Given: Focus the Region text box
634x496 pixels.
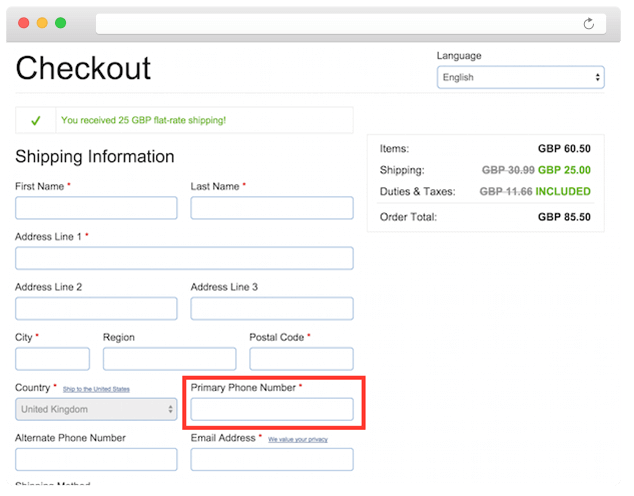Looking at the screenshot, I should click(x=169, y=359).
